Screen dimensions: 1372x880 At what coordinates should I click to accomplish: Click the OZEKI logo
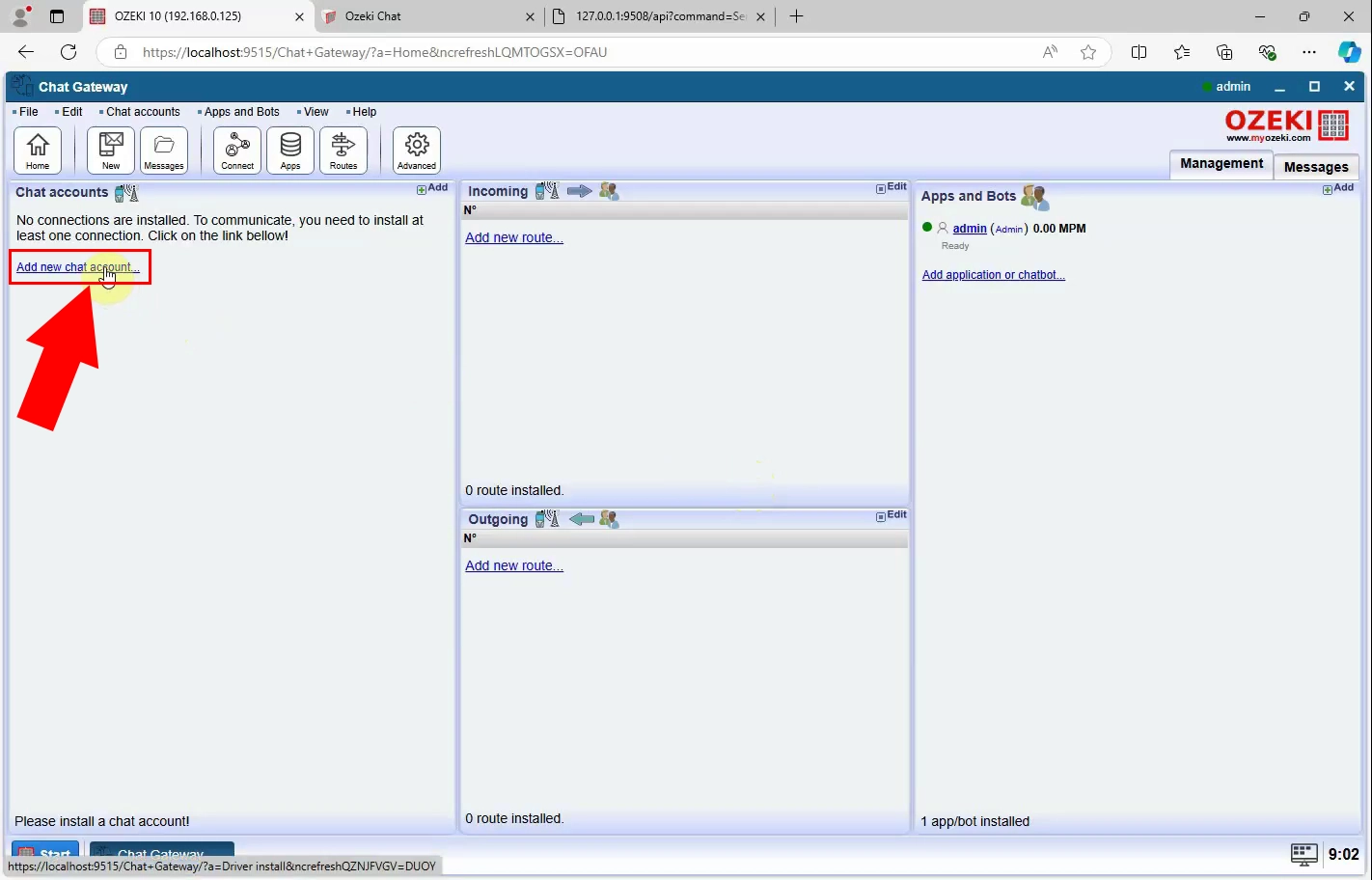point(1287,125)
